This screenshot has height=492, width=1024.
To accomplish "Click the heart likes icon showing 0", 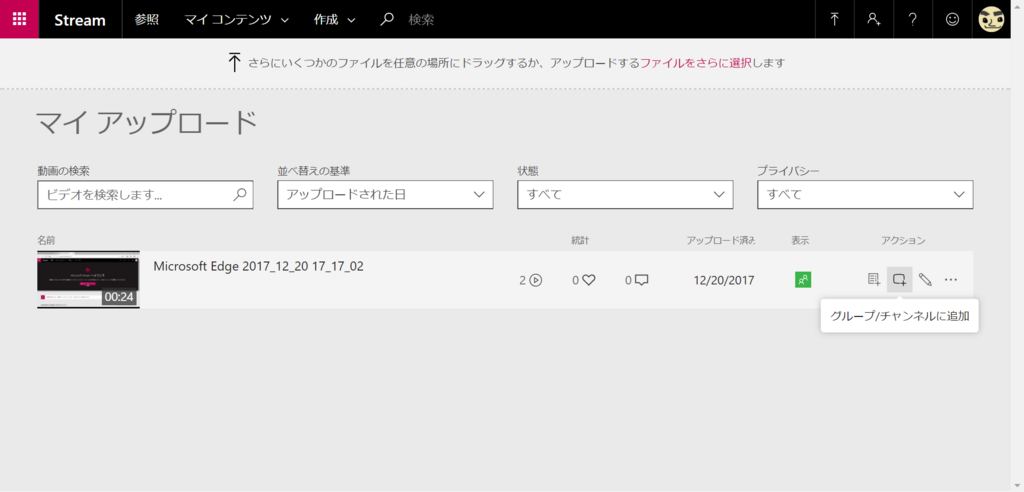I will (x=588, y=280).
